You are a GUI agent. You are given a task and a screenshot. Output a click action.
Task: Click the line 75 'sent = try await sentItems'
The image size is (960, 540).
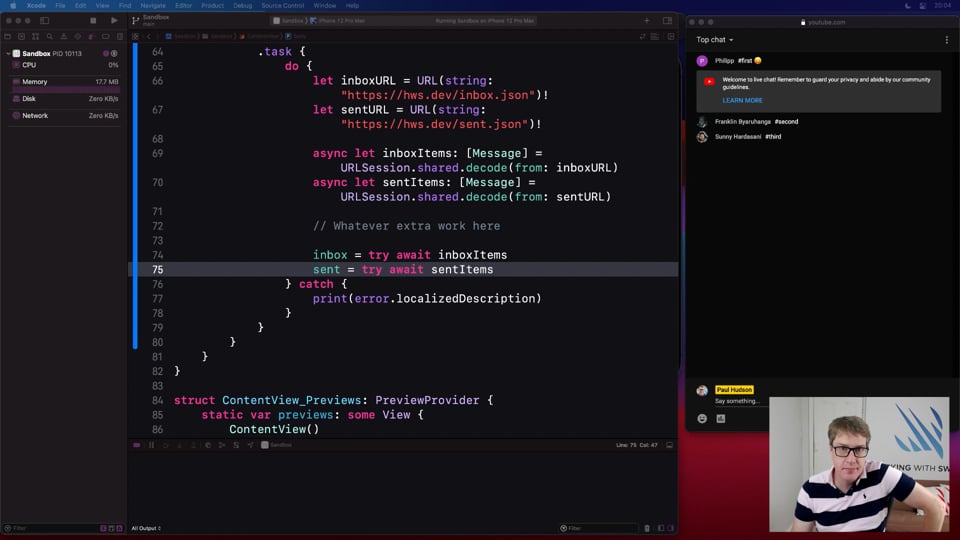[x=403, y=269]
